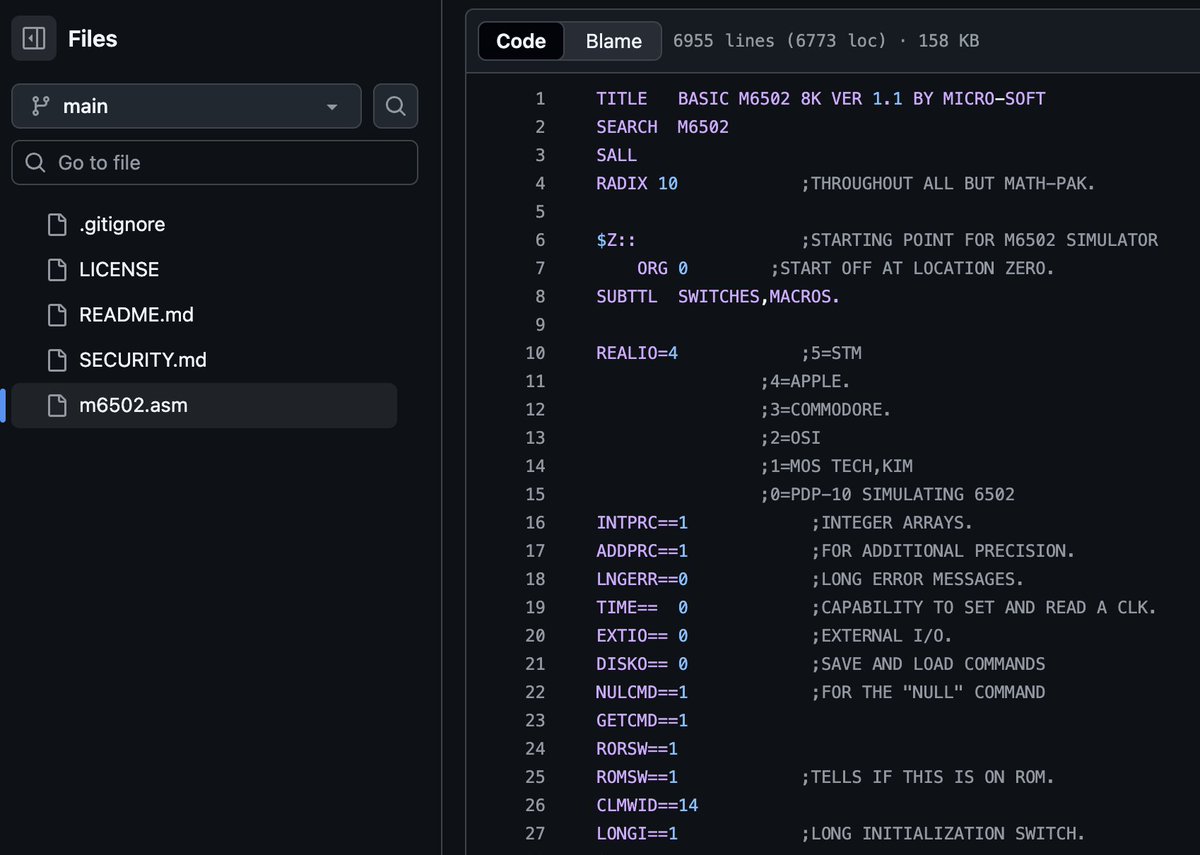This screenshot has height=855, width=1200.
Task: Click the REALIO=4 code line
Action: click(636, 353)
